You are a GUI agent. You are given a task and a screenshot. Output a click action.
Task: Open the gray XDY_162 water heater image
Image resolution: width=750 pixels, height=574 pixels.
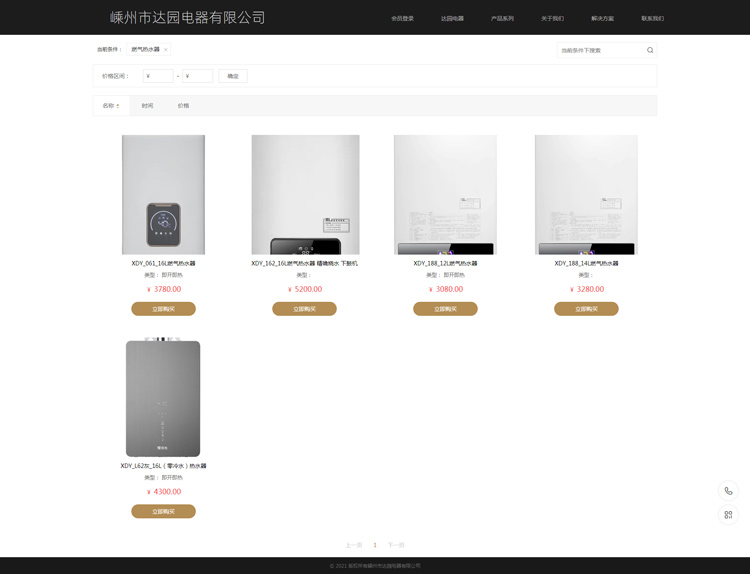pyautogui.click(x=163, y=397)
